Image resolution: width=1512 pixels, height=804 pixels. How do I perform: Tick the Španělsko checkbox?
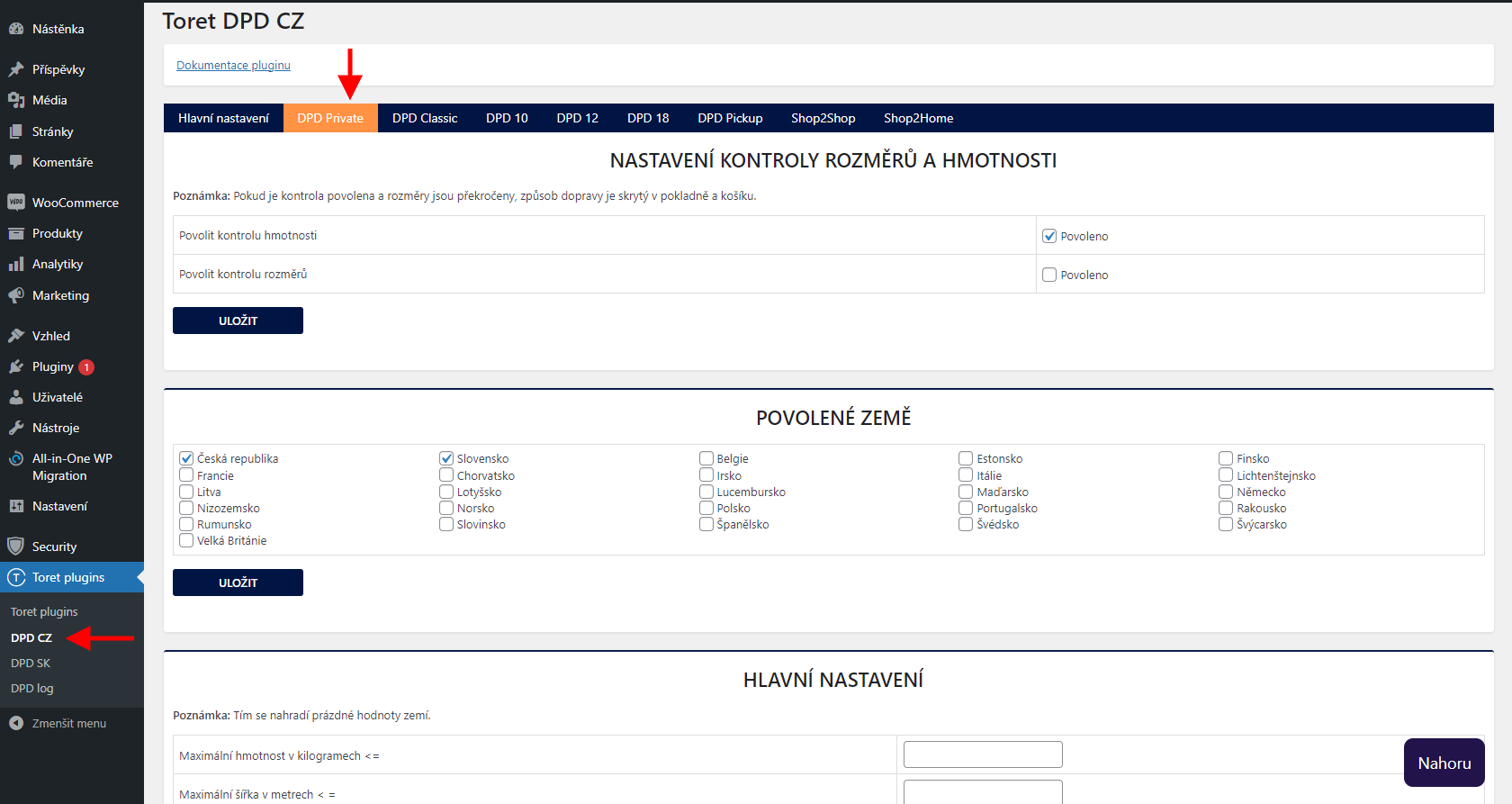coord(706,524)
